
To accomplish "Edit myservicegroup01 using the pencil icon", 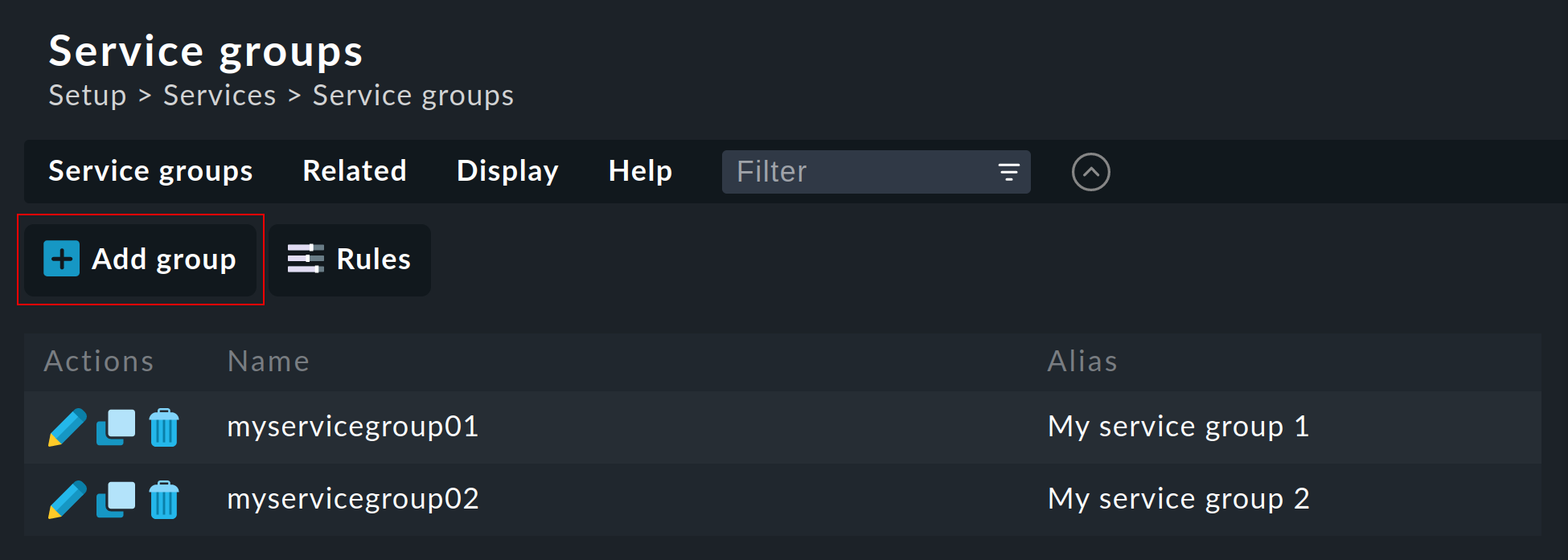I will pos(68,427).
